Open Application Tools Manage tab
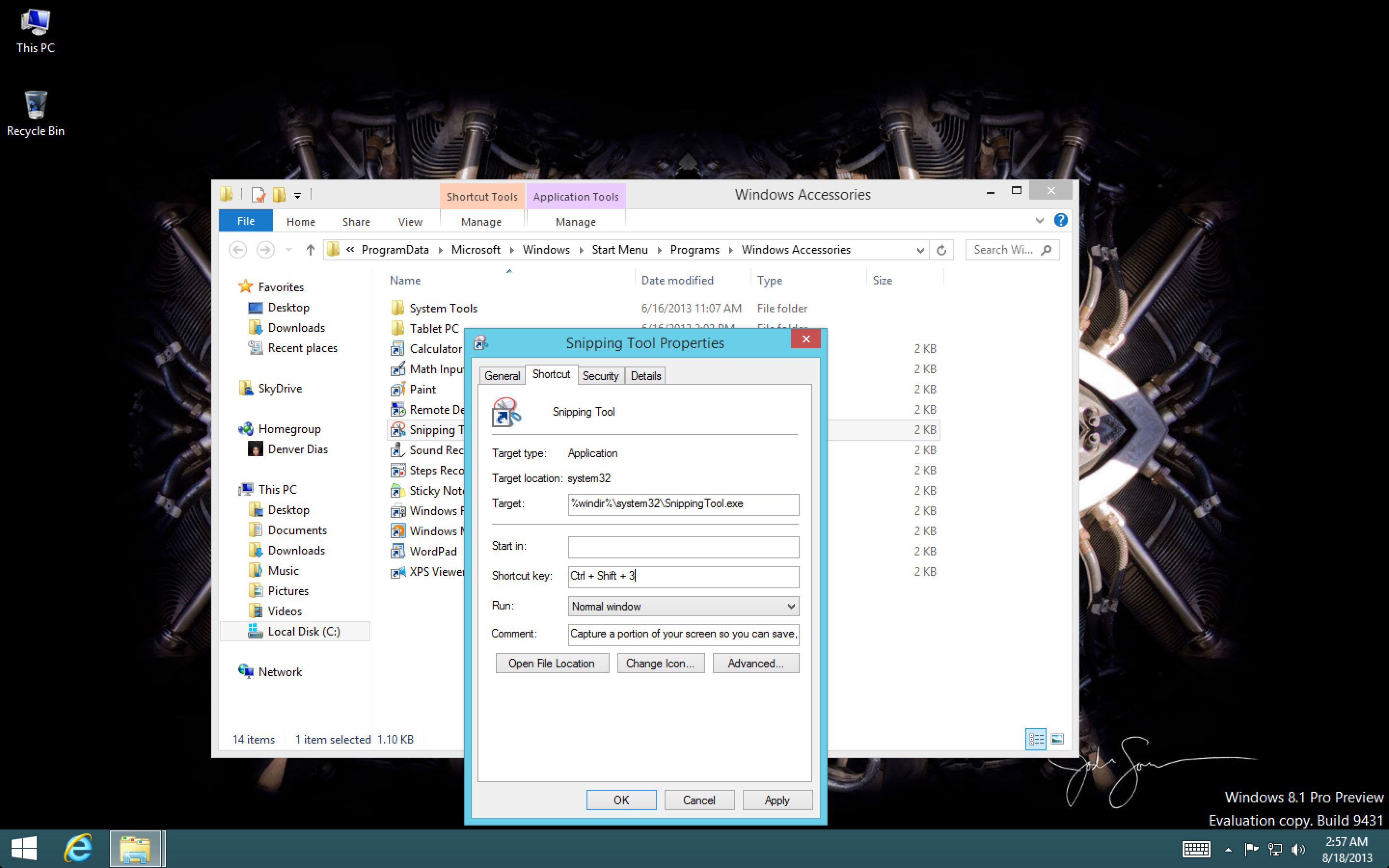Viewport: 1389px width, 868px height. [x=576, y=222]
